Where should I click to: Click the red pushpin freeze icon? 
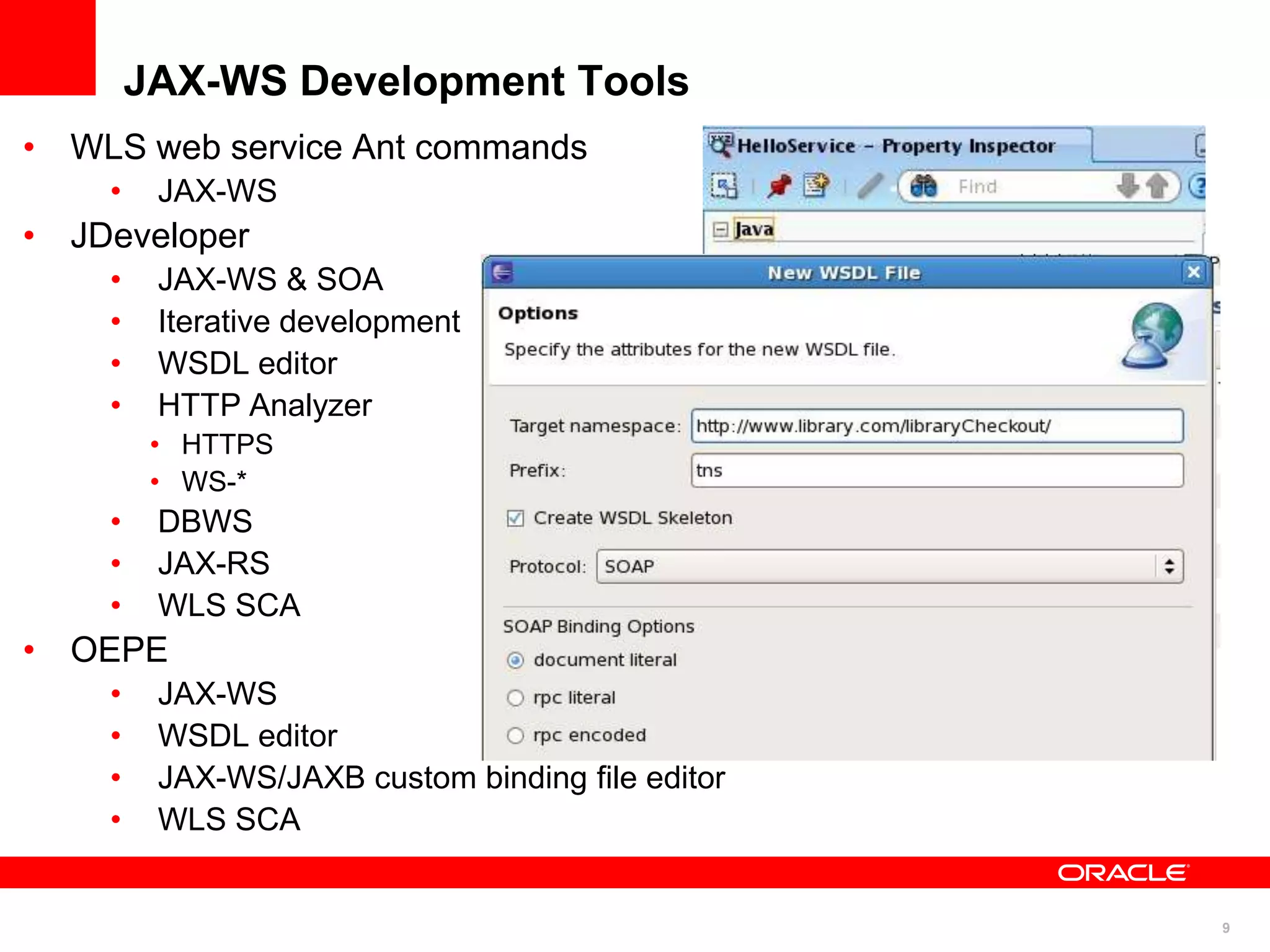point(779,186)
